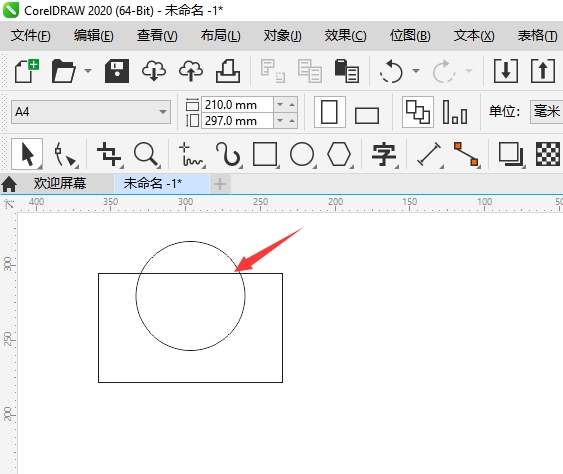
Task: Toggle portrait page orientation
Action: tap(330, 112)
